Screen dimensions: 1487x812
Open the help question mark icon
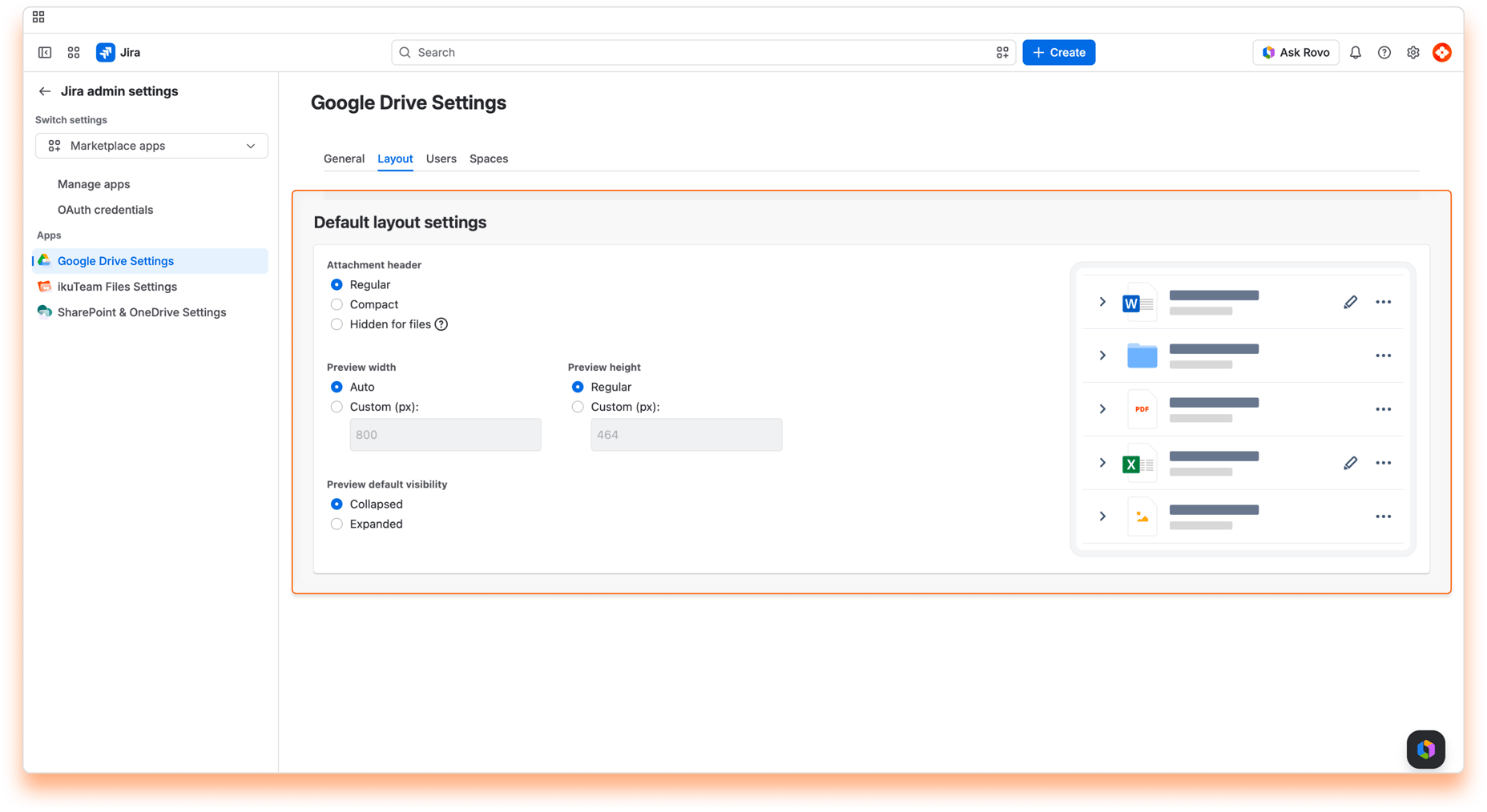[1384, 53]
